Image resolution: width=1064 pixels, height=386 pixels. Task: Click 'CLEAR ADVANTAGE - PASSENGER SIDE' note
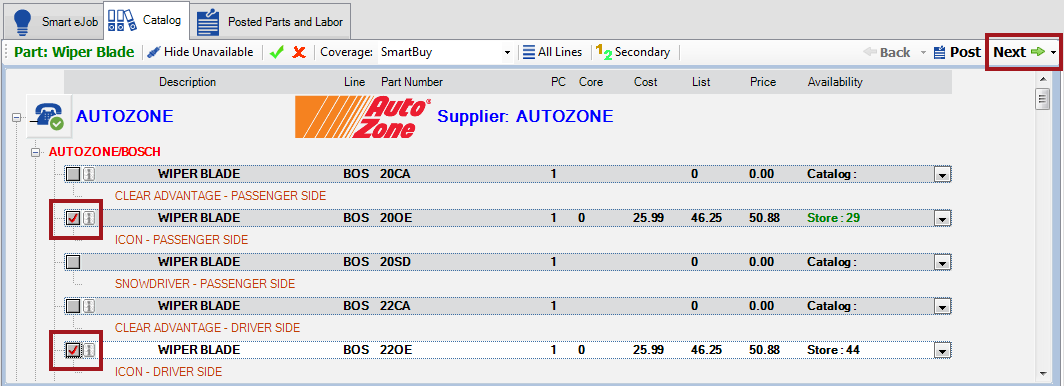point(221,196)
